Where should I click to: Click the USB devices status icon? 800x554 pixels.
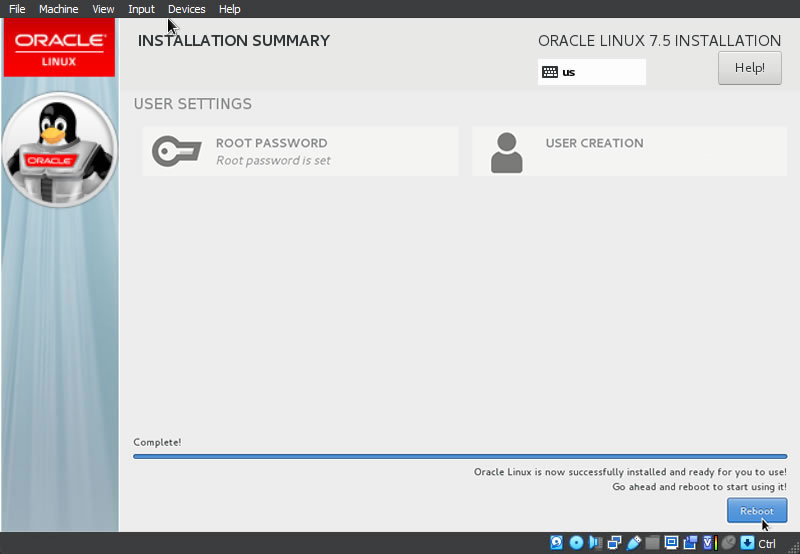click(633, 543)
